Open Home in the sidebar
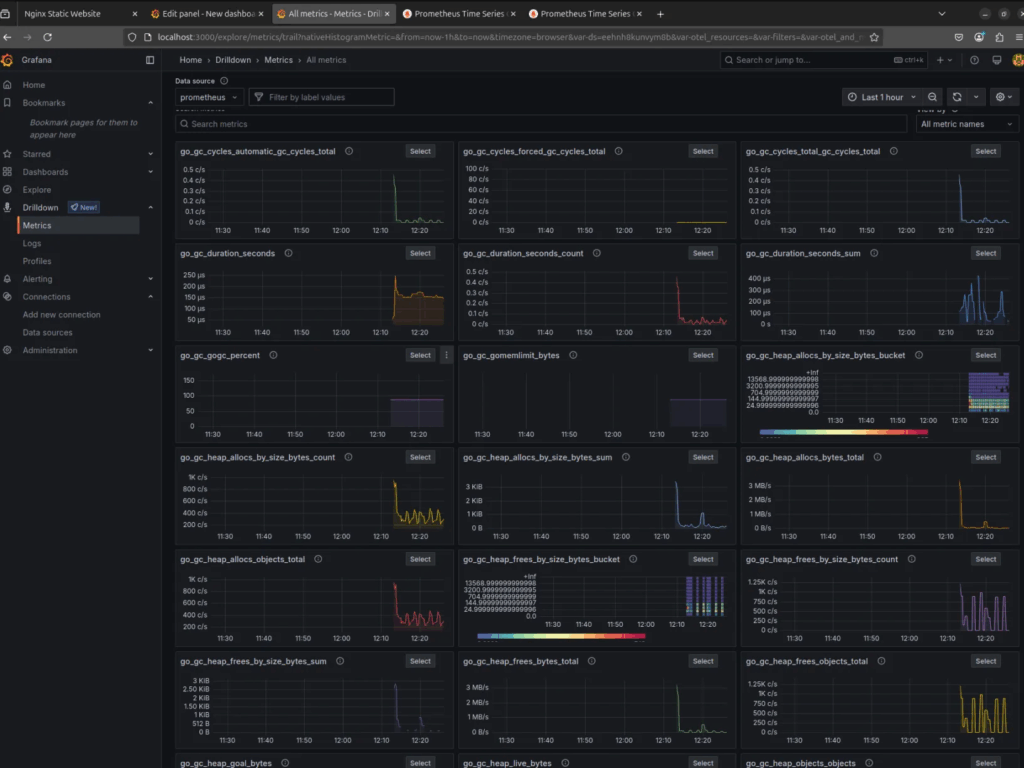 pos(34,85)
